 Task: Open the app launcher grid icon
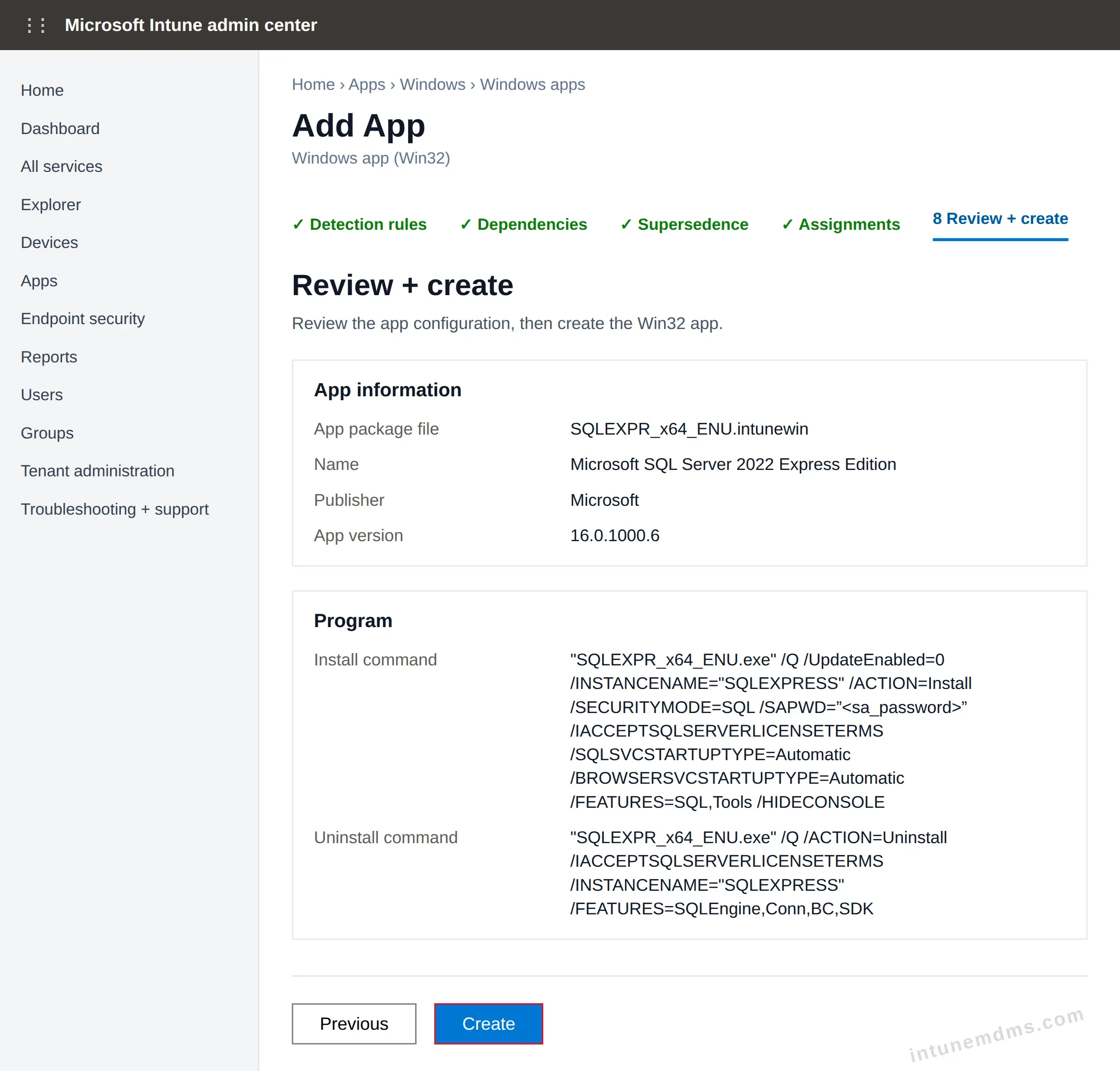click(35, 25)
